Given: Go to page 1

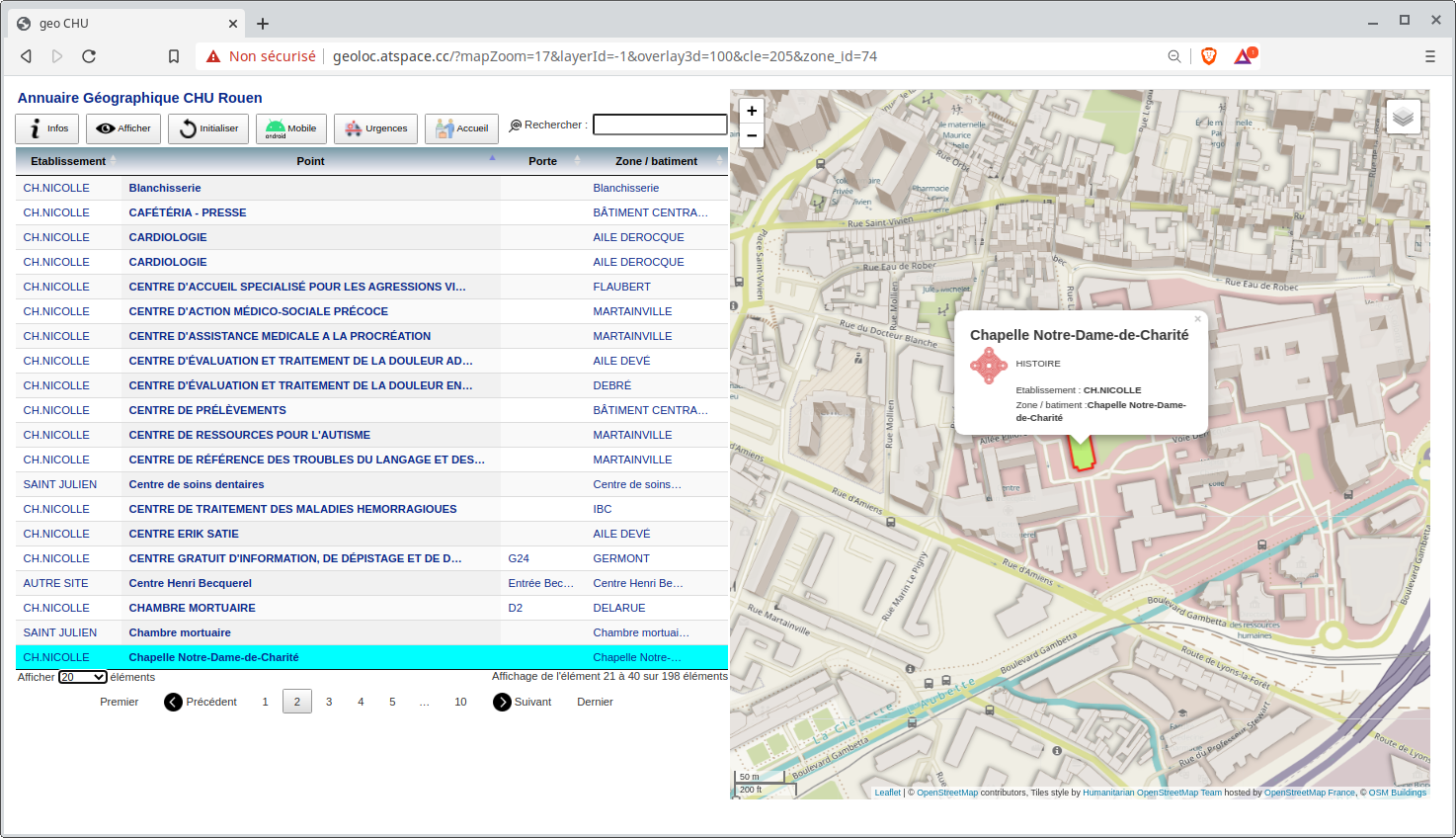Looking at the screenshot, I should pyautogui.click(x=265, y=702).
